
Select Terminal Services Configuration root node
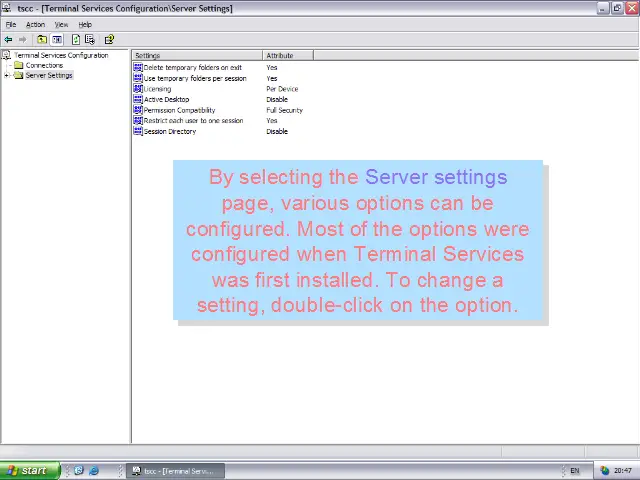61,55
